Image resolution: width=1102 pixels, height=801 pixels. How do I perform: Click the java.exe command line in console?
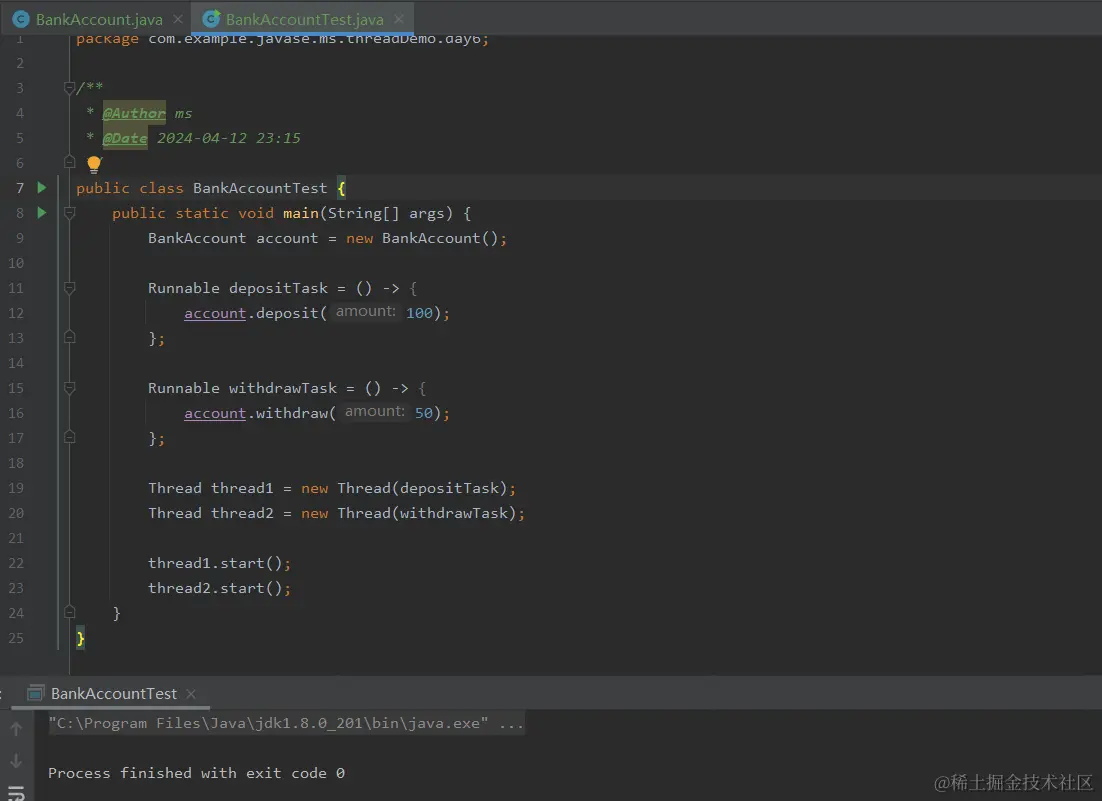[x=286, y=723]
